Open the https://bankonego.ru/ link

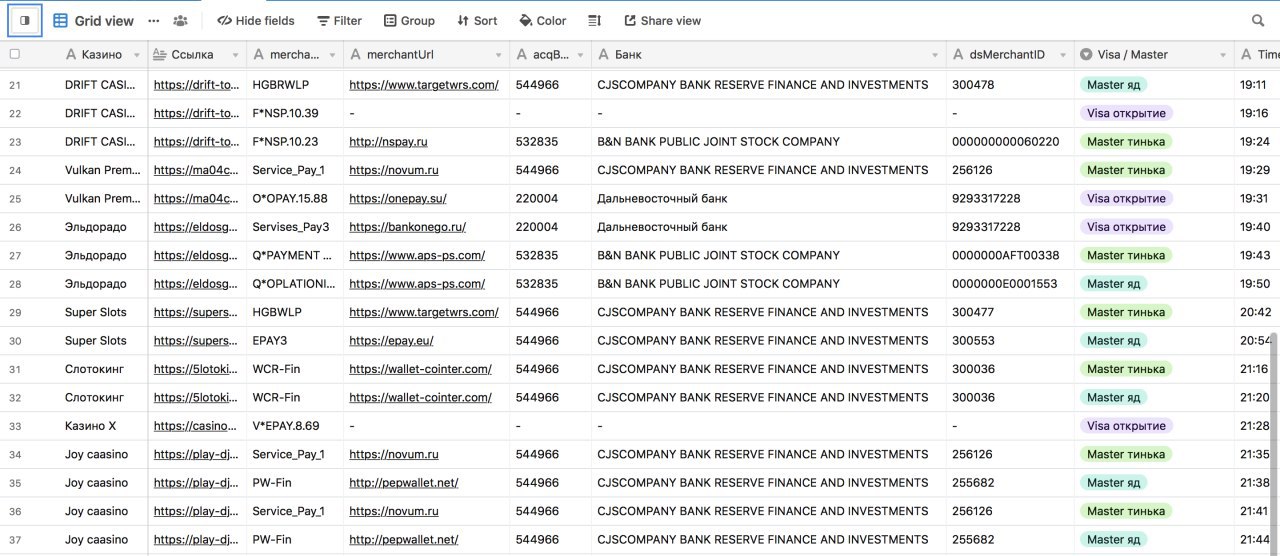(x=407, y=227)
